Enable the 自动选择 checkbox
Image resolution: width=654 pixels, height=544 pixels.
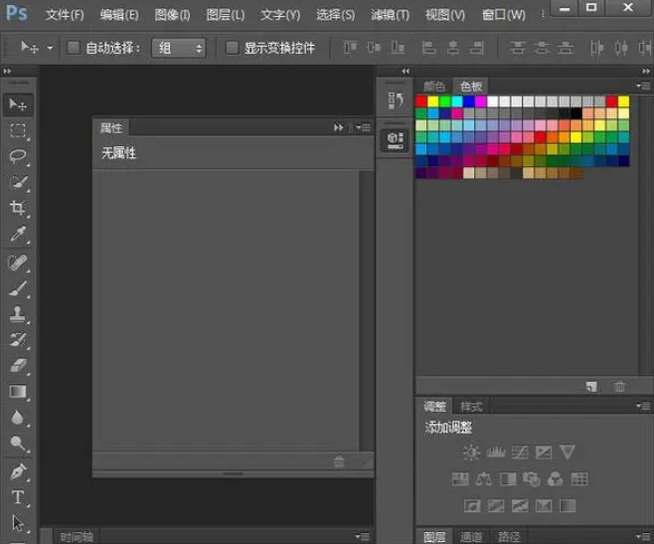coord(73,48)
